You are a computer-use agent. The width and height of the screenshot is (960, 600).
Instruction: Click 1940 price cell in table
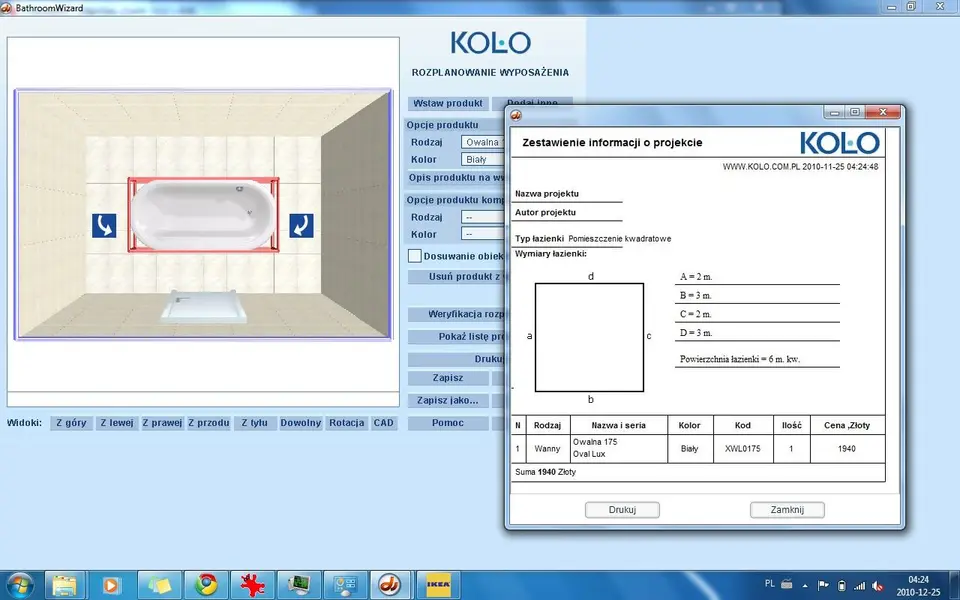tap(847, 449)
